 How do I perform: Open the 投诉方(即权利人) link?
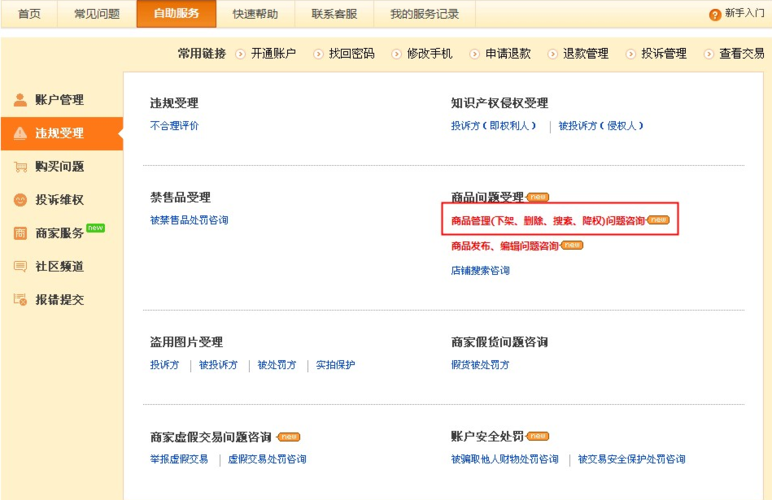click(x=493, y=126)
